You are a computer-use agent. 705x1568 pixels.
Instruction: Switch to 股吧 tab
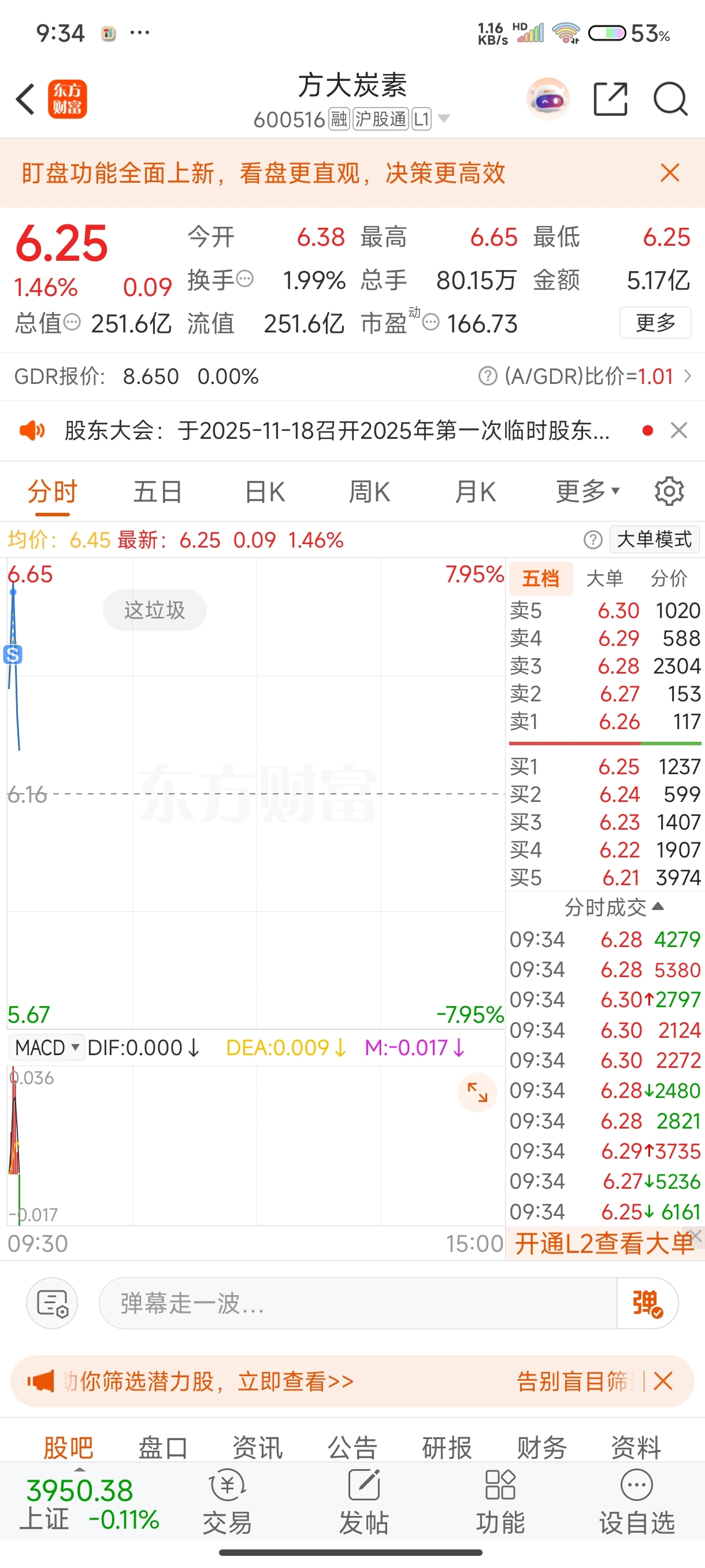pyautogui.click(x=68, y=1448)
